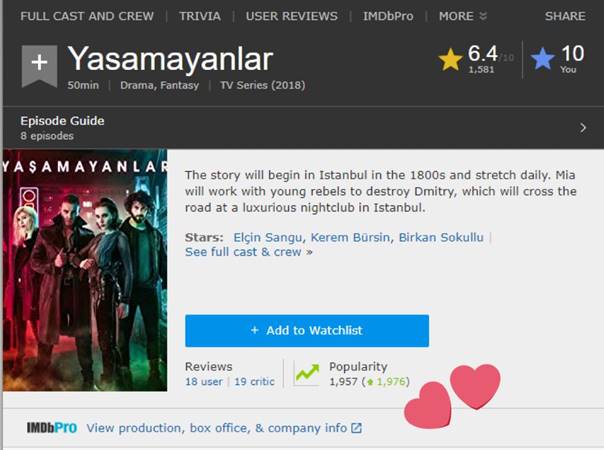Open the Yasamayanlar poster image
The width and height of the screenshot is (604, 450).
[85, 270]
